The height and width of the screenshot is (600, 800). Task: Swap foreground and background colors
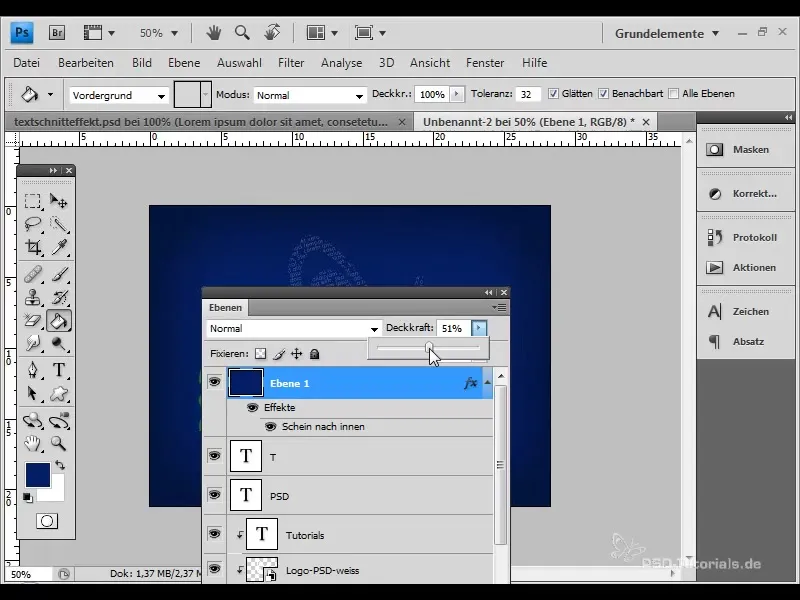click(x=60, y=465)
